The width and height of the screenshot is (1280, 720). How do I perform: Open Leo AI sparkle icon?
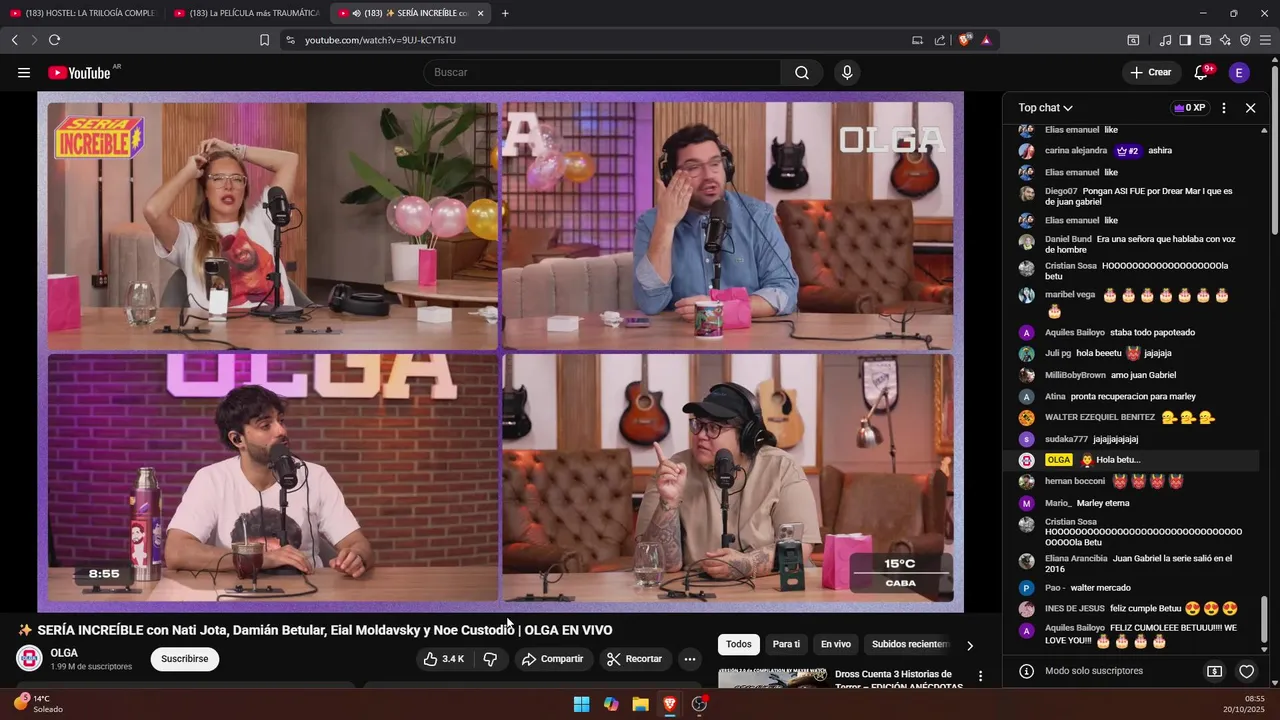tap(1225, 40)
